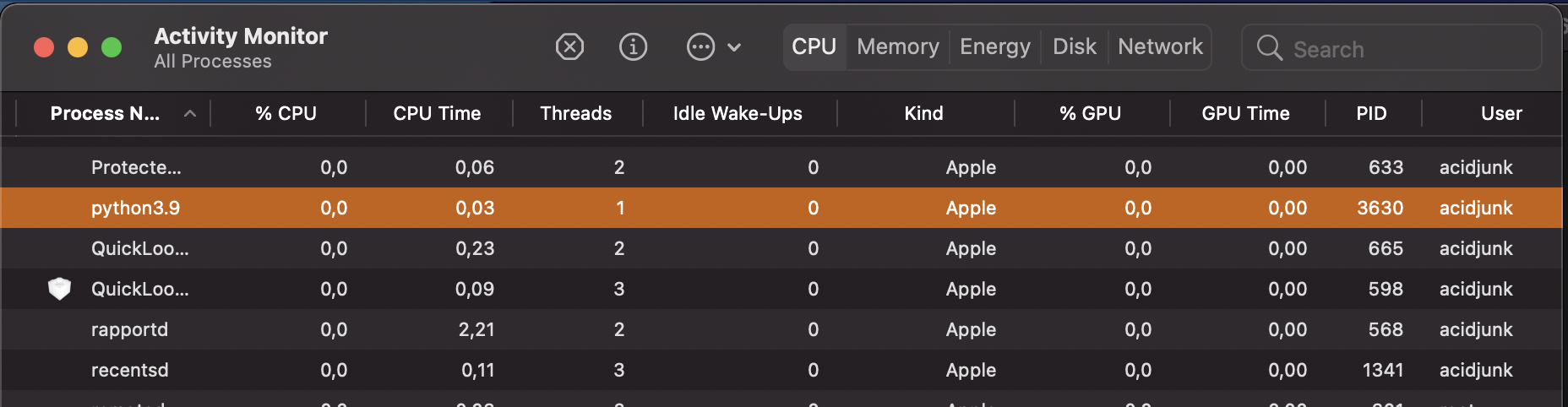
Task: Click CPU Time value 0,11
Action: (x=478, y=371)
